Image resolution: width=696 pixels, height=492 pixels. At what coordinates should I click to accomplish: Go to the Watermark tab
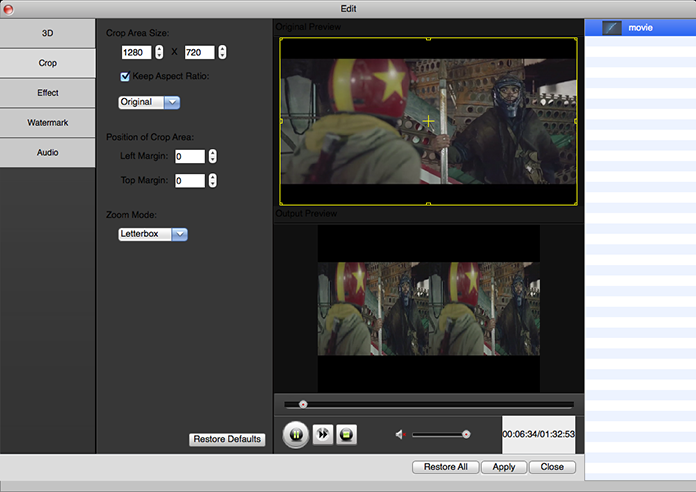(x=47, y=123)
